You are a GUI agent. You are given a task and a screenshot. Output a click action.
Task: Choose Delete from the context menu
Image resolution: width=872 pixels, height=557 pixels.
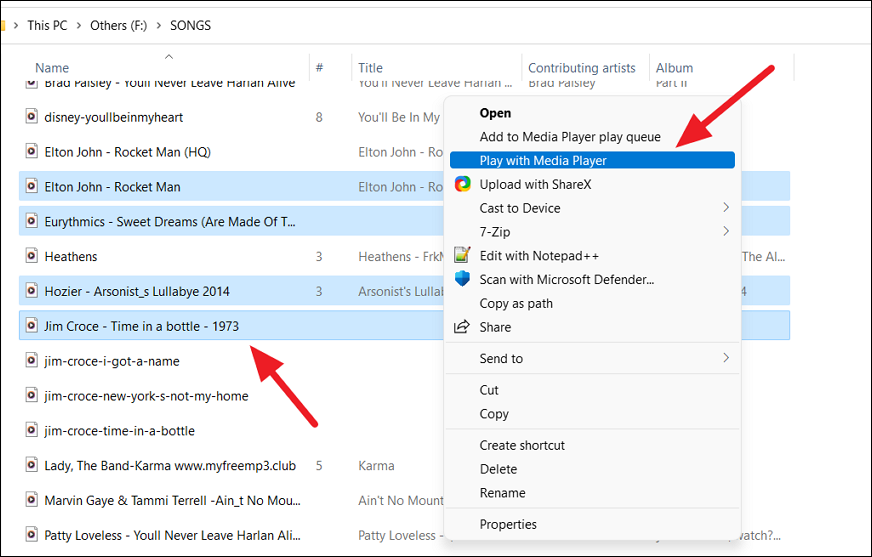pos(498,469)
